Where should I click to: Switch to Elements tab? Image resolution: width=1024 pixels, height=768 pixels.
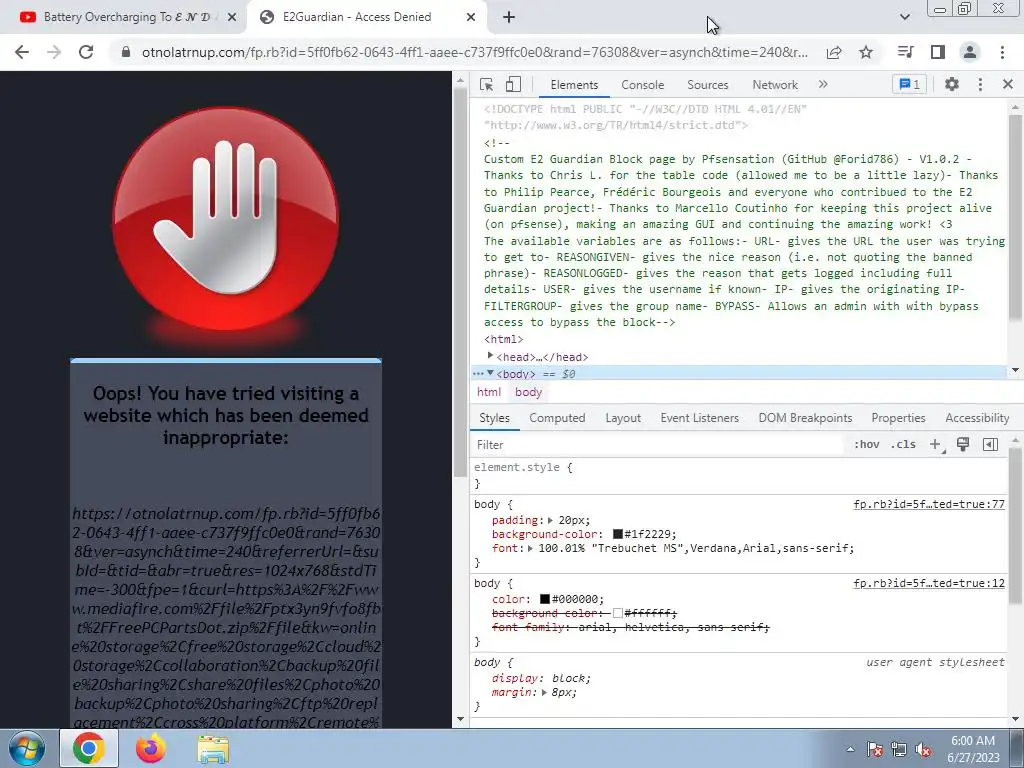tap(574, 85)
